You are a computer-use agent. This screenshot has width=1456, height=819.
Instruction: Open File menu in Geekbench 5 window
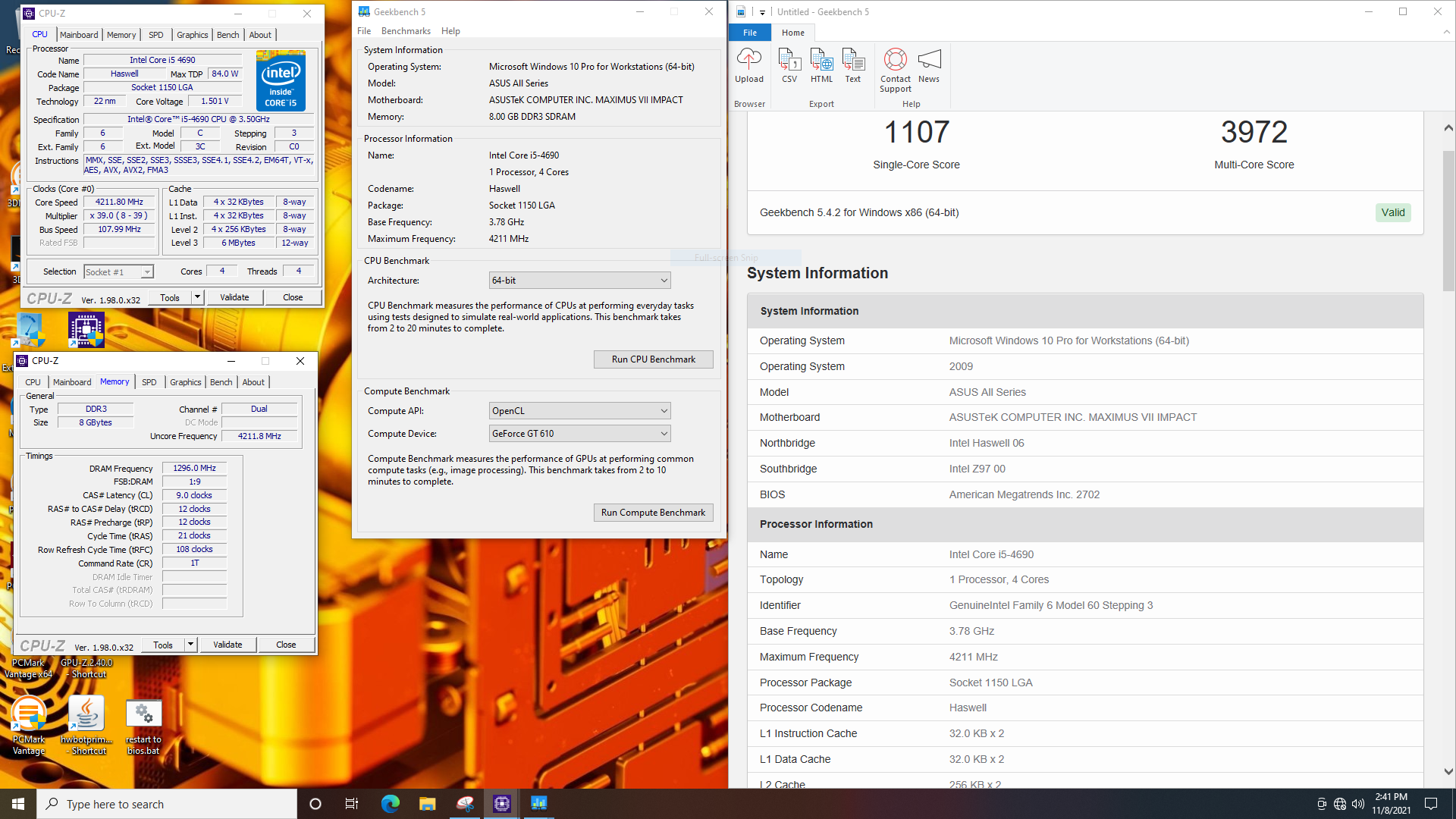[x=364, y=31]
